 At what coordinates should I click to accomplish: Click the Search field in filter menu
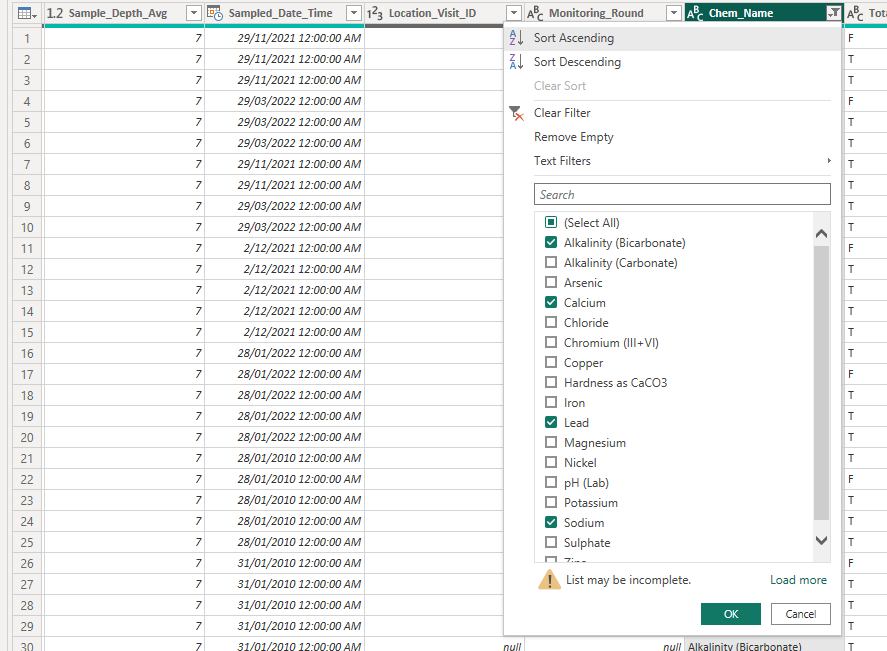[682, 195]
